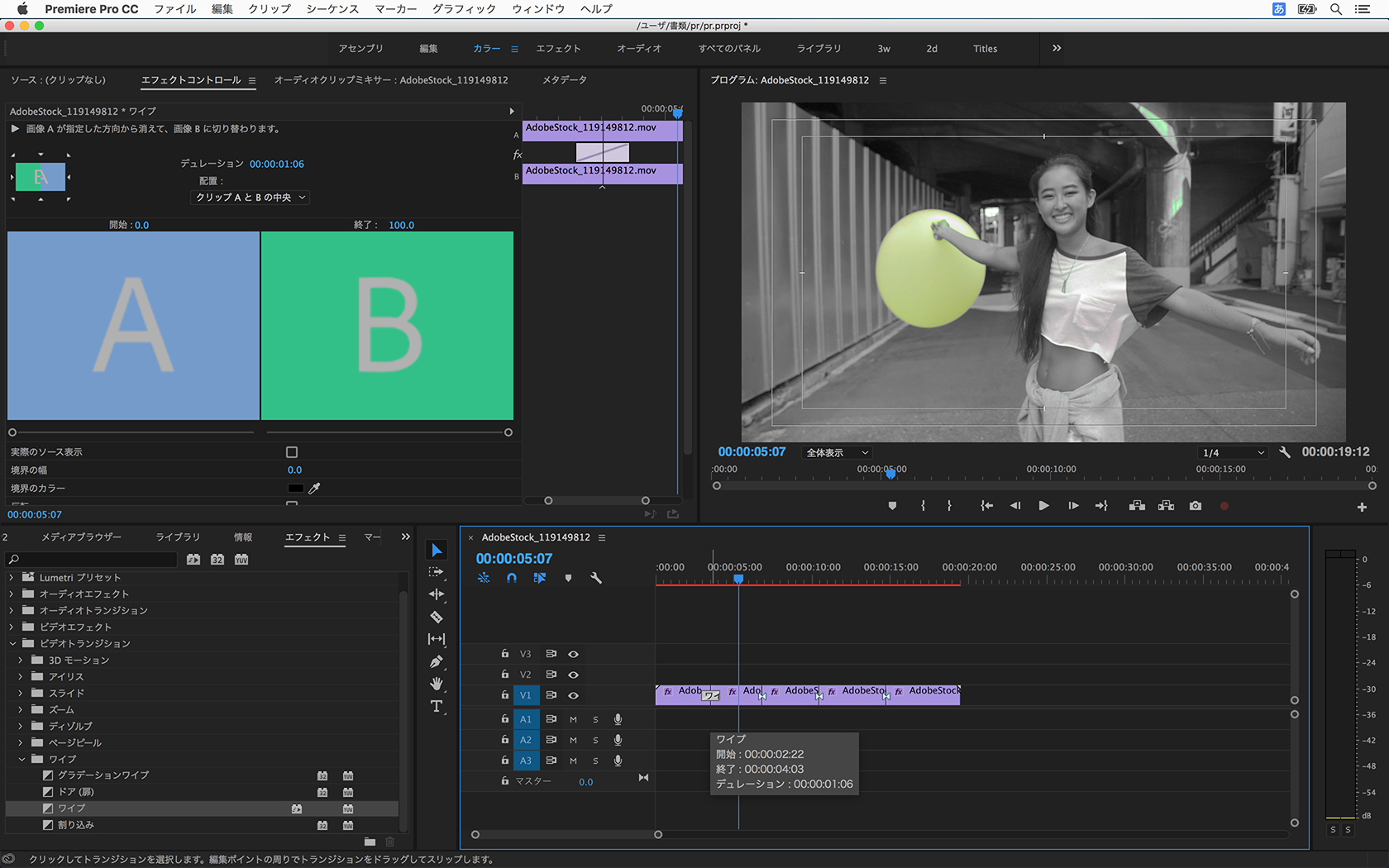Image resolution: width=1389 pixels, height=868 pixels.
Task: Open the transition alignment dropdown
Action: (x=250, y=198)
